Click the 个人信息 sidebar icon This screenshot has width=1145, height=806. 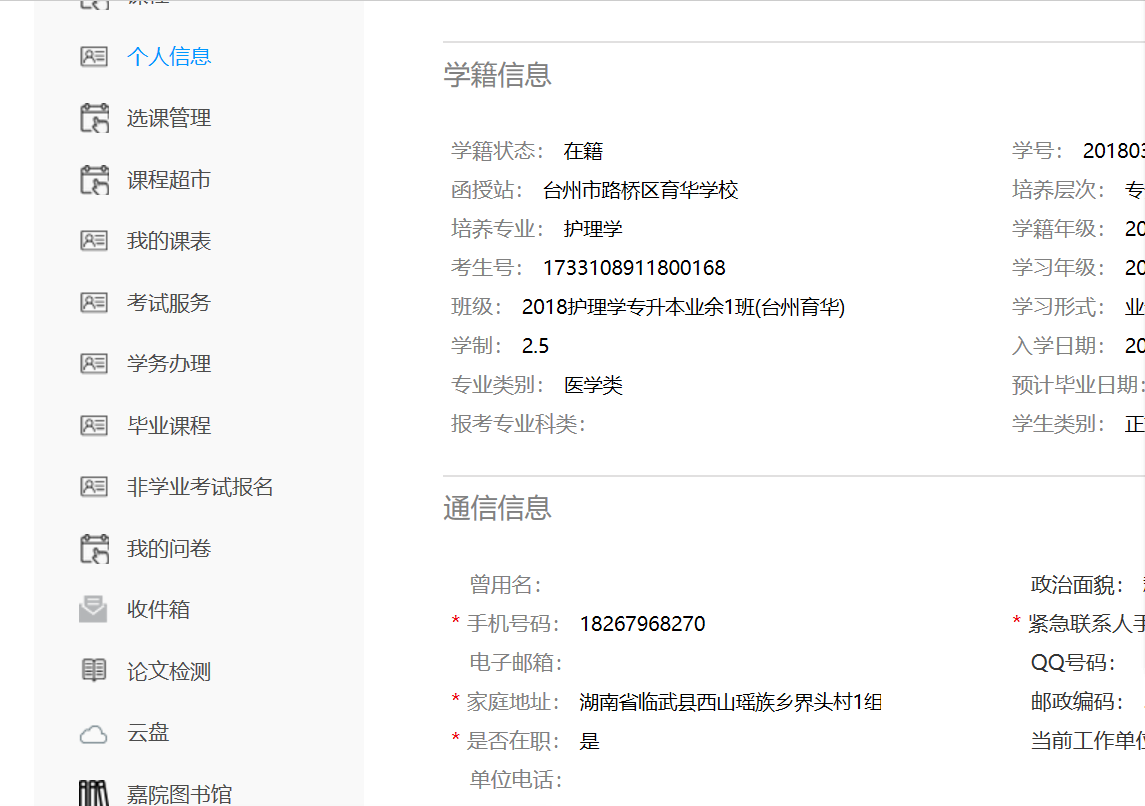pos(94,57)
